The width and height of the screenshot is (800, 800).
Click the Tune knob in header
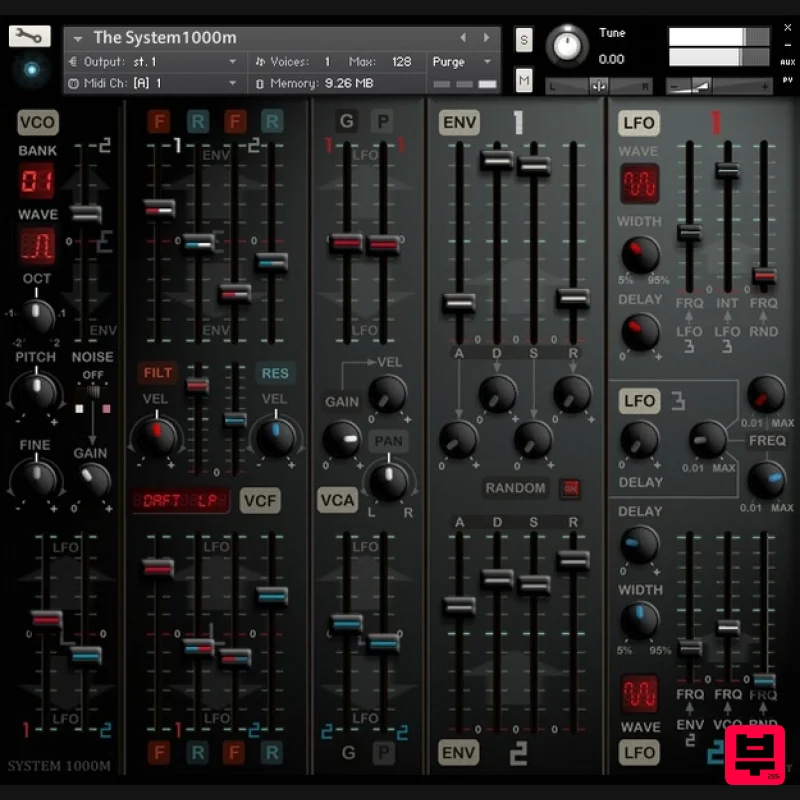[567, 46]
